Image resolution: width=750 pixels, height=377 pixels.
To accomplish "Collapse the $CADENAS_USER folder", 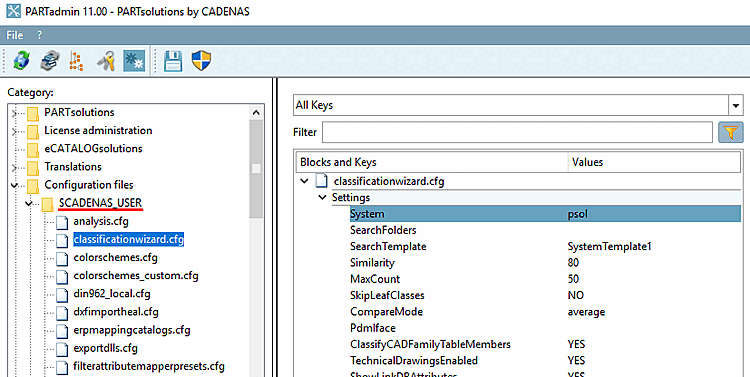I will point(29,203).
